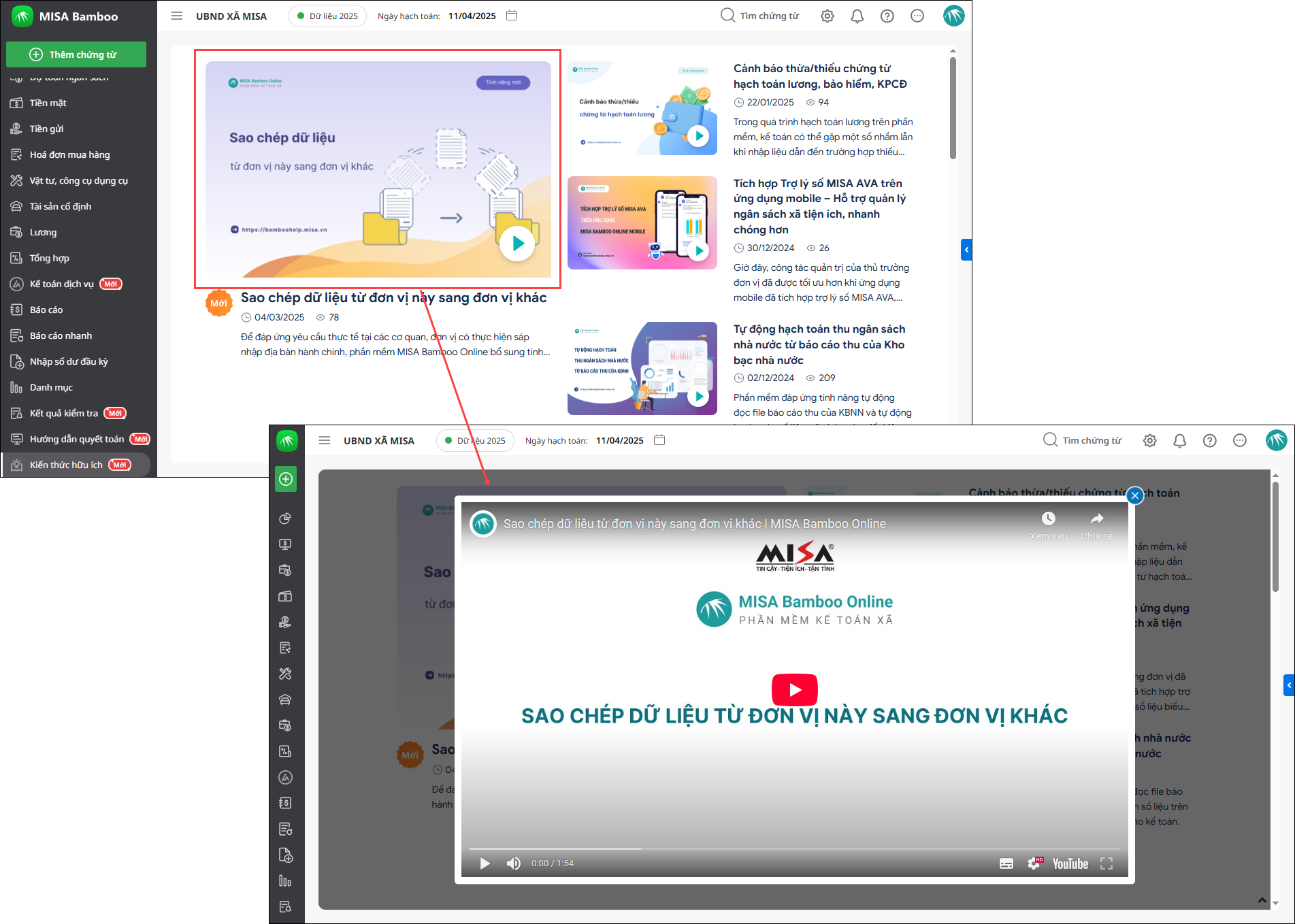This screenshot has height=924, width=1295.
Task: Open the video title link
Action: coord(694,524)
